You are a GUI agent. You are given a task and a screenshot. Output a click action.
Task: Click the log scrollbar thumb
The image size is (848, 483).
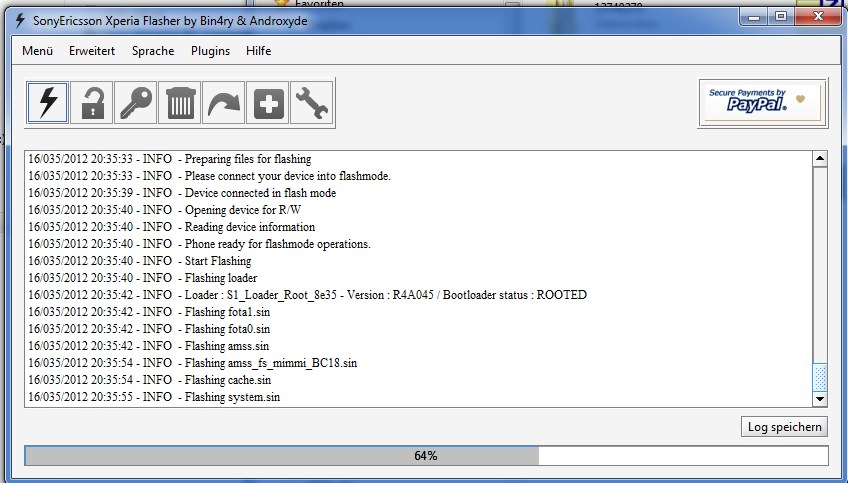820,377
